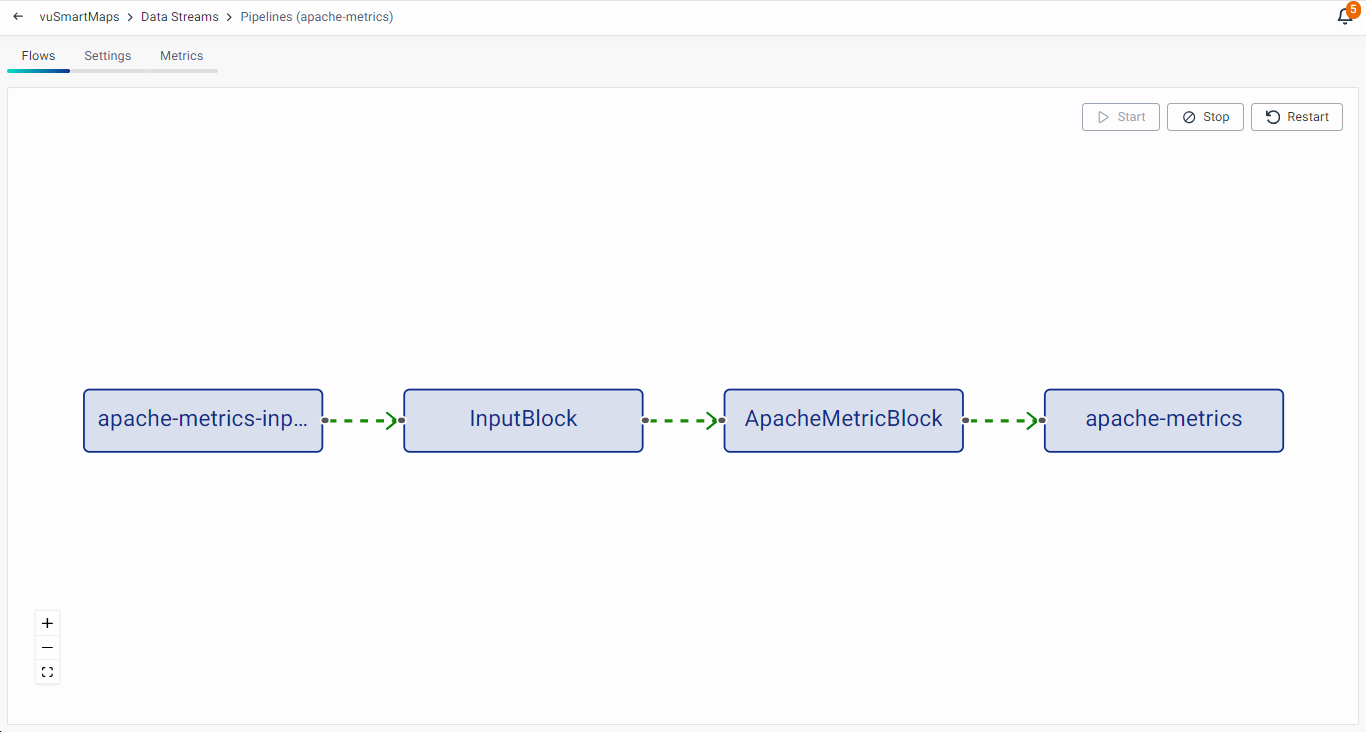Image resolution: width=1366 pixels, height=732 pixels.
Task: Go to the Data Streams breadcrumb
Action: pos(179,17)
